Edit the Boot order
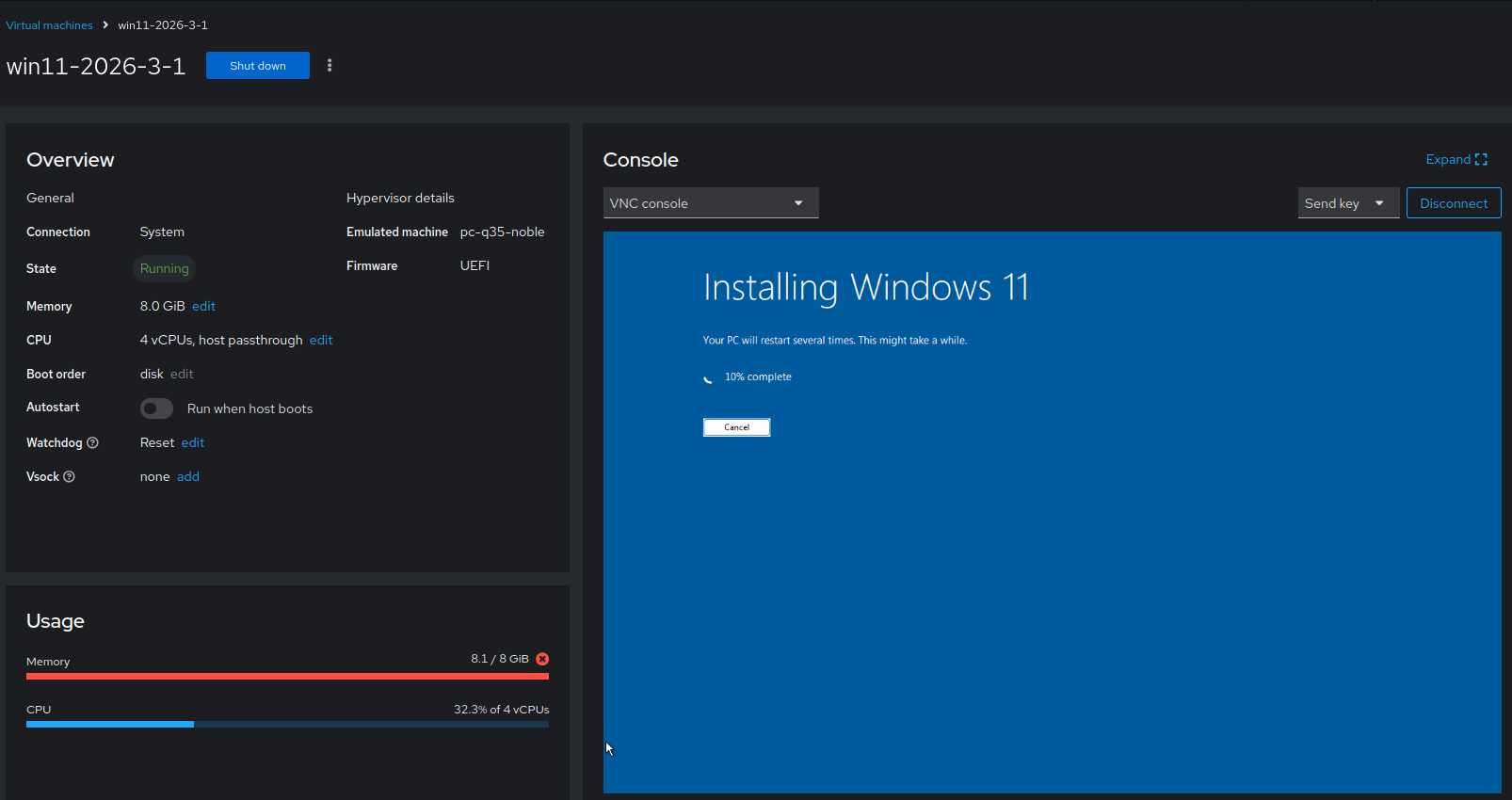1512x800 pixels. pyautogui.click(x=182, y=375)
